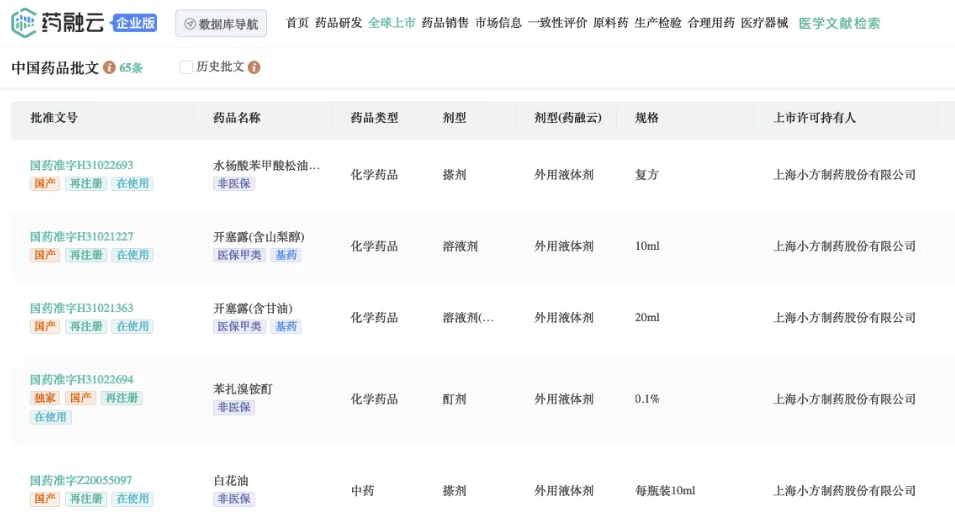The width and height of the screenshot is (955, 522).
Task: Select the 全球上市 menu item
Action: (x=392, y=23)
